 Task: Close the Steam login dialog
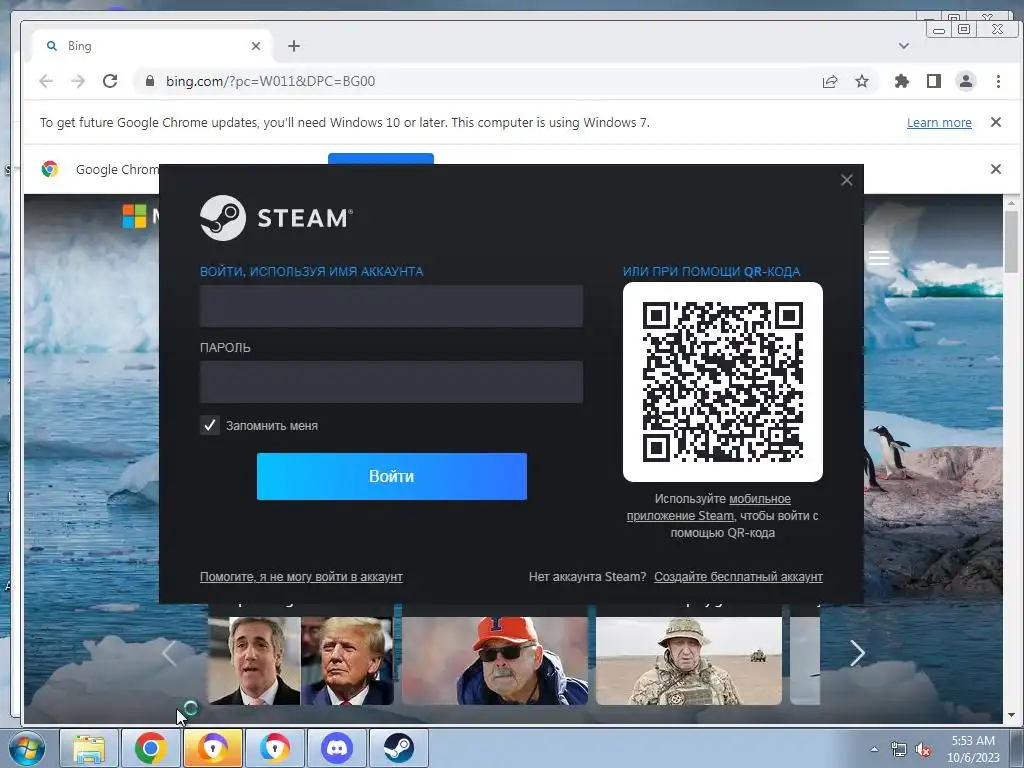click(x=846, y=180)
